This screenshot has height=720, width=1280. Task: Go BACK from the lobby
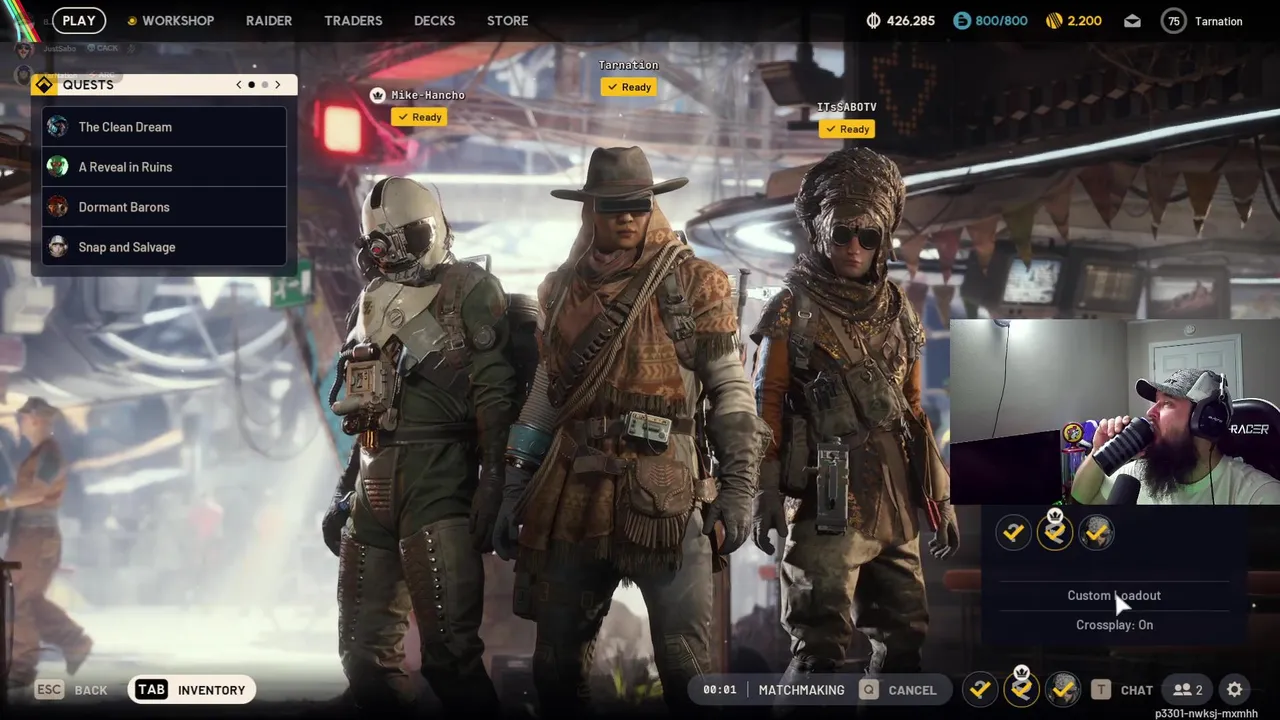point(90,690)
